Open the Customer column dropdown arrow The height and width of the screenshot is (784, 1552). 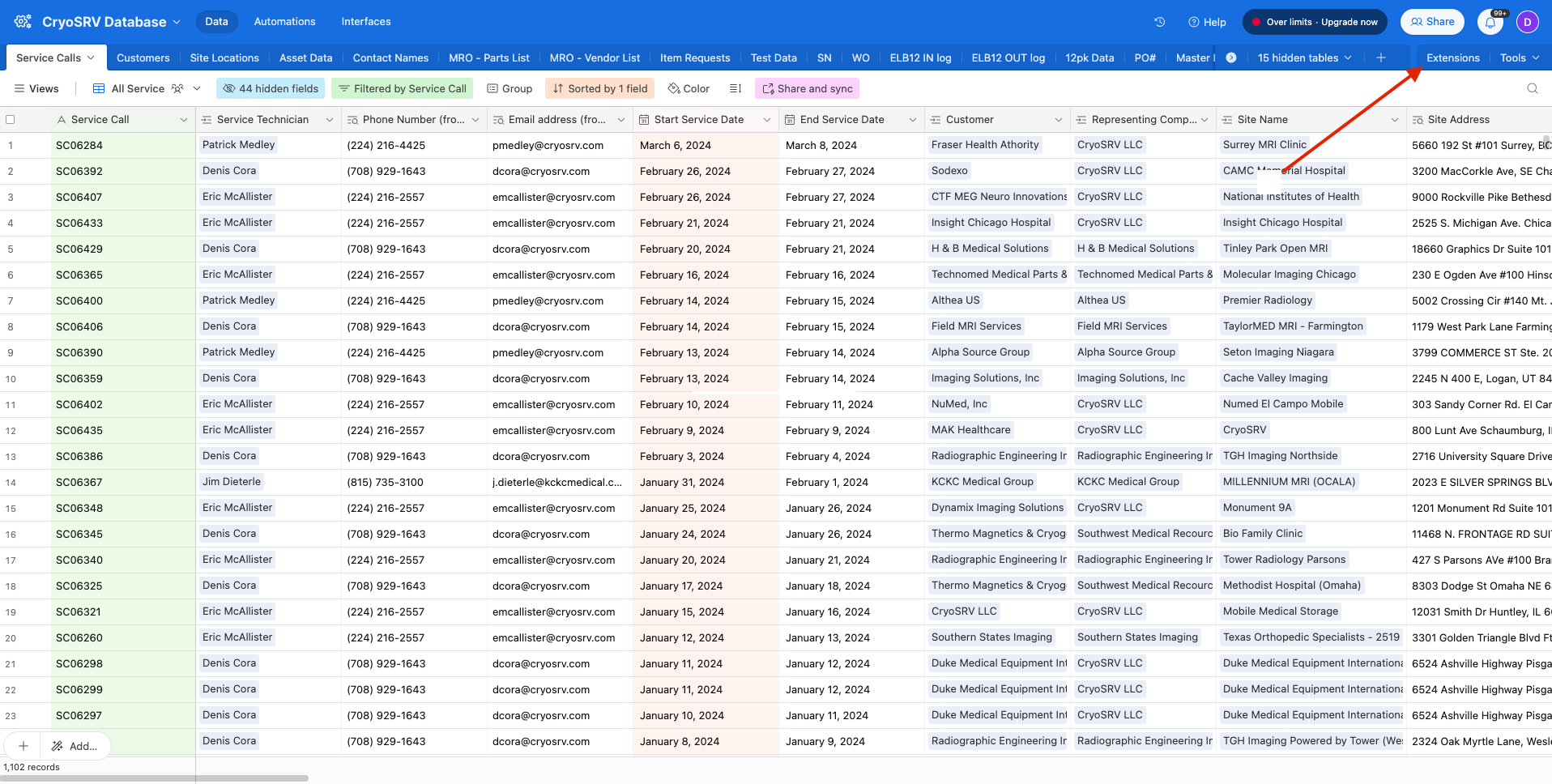[1060, 119]
